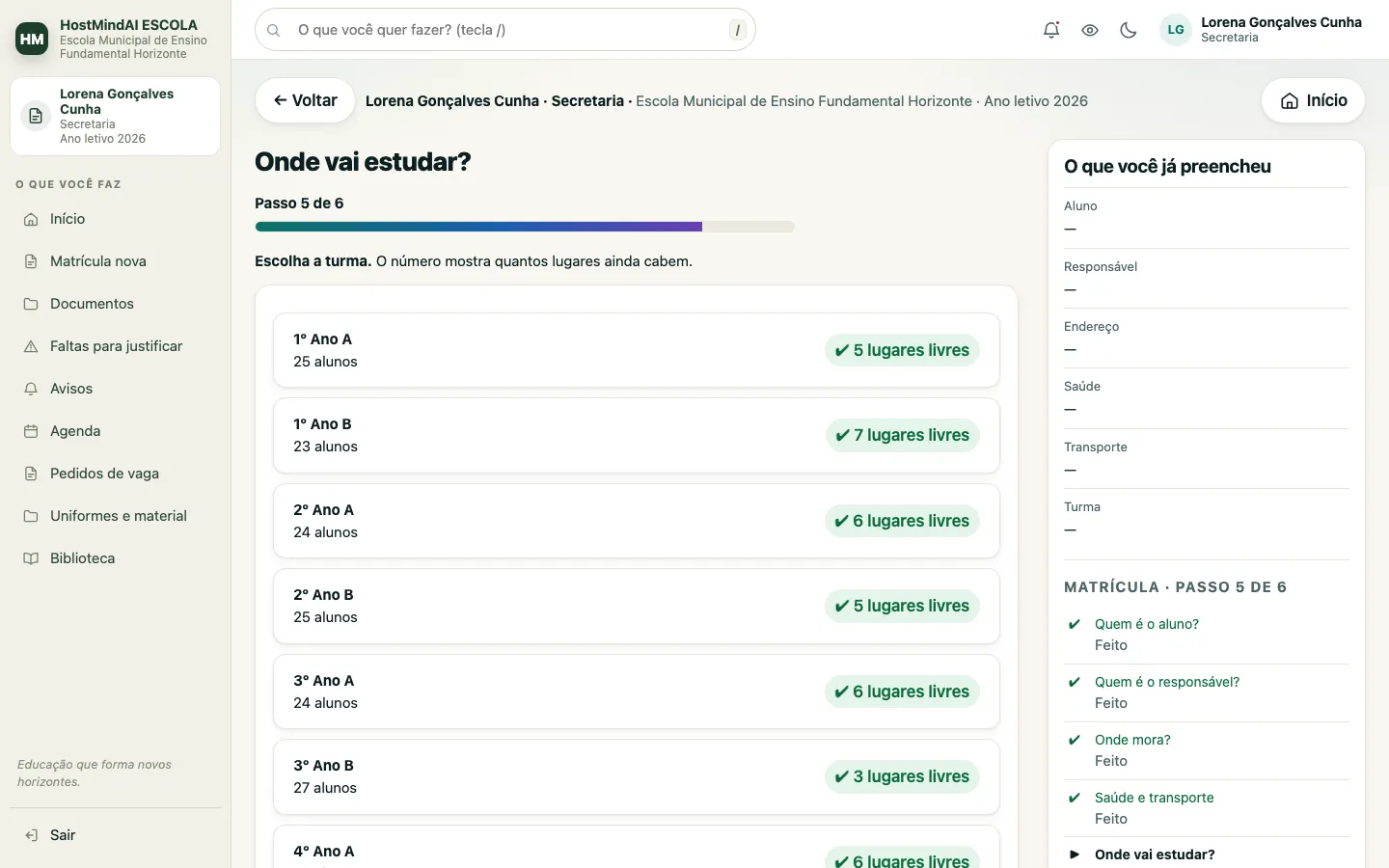Select the 2º Ano B class
1389x868 pixels.
pyautogui.click(x=637, y=606)
